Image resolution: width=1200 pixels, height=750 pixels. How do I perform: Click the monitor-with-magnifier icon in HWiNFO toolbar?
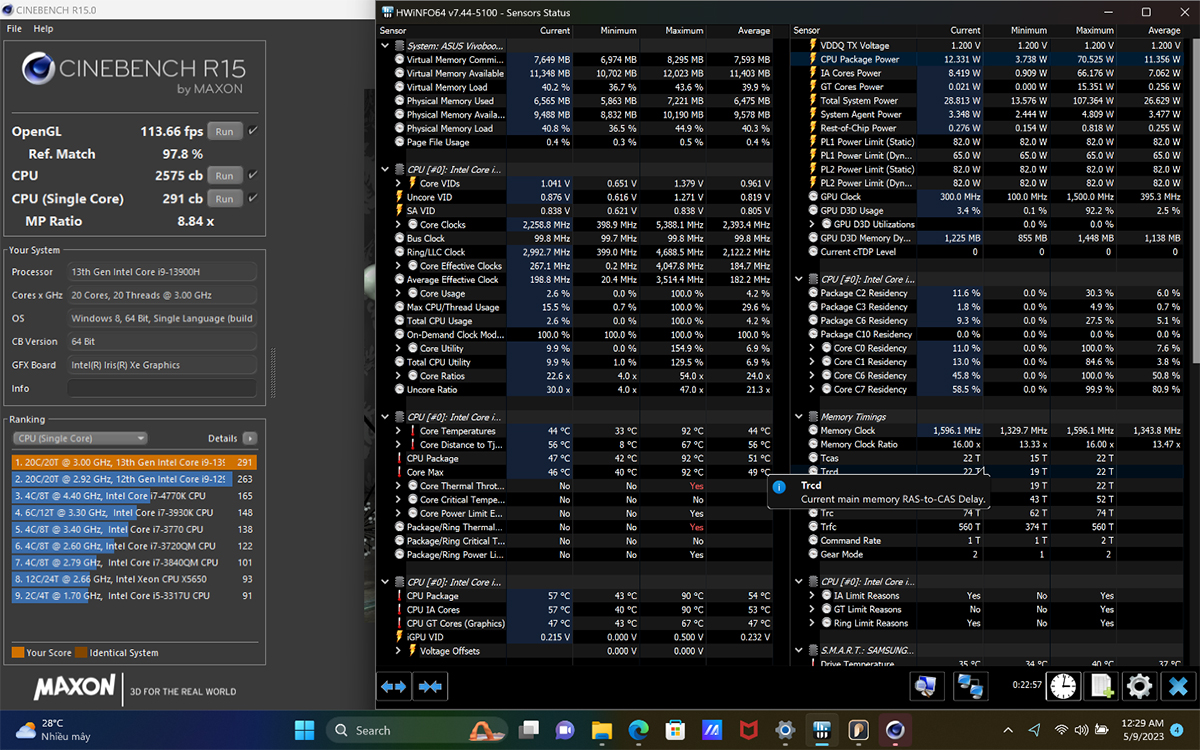pyautogui.click(x=927, y=686)
